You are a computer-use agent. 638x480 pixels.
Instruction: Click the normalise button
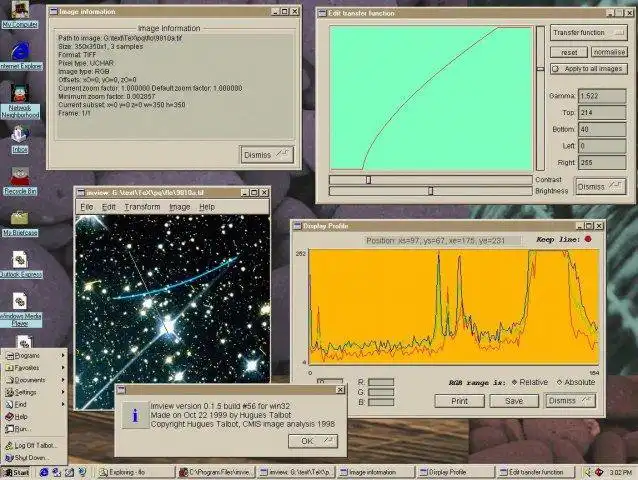click(609, 52)
